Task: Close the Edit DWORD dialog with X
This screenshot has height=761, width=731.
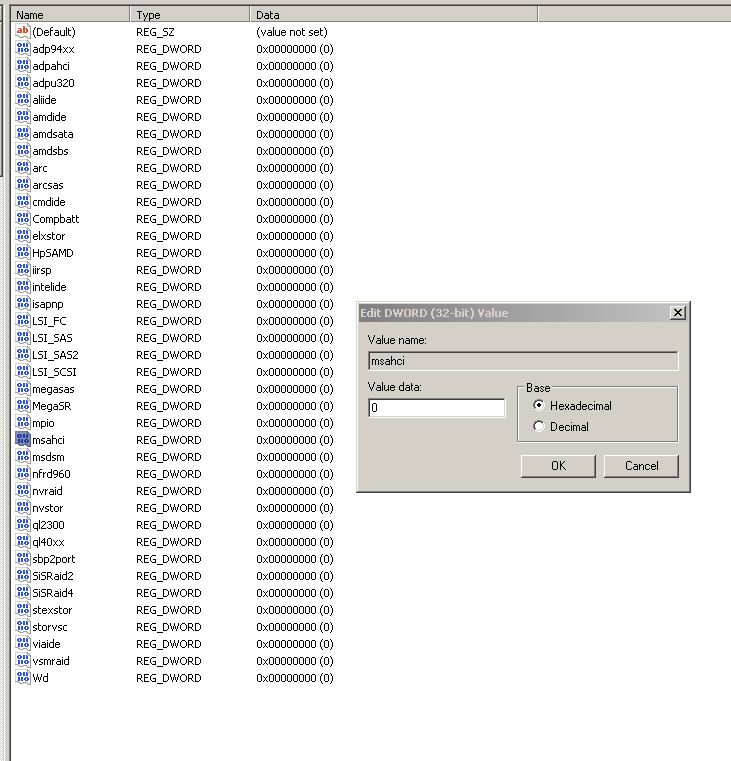Action: coord(677,313)
